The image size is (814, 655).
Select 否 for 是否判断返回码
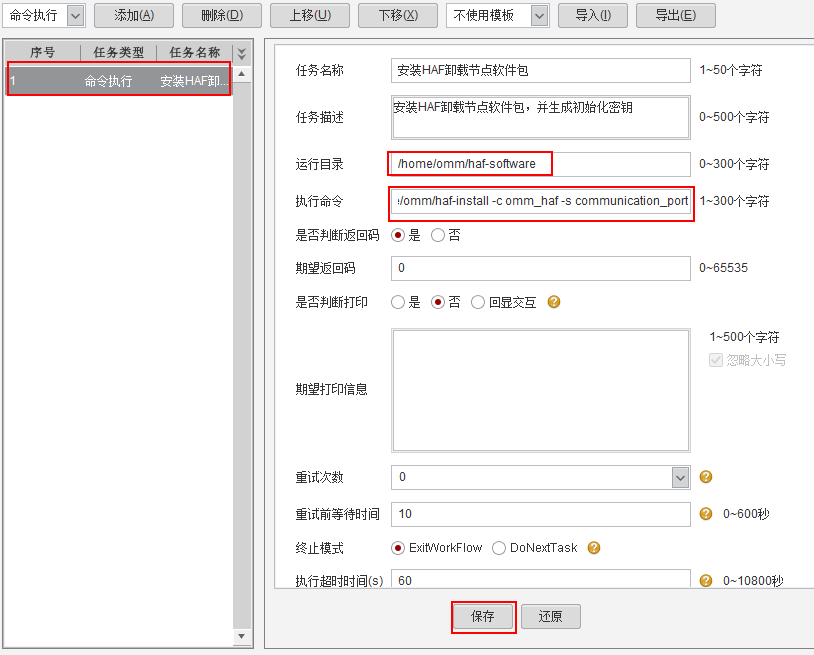coord(438,236)
